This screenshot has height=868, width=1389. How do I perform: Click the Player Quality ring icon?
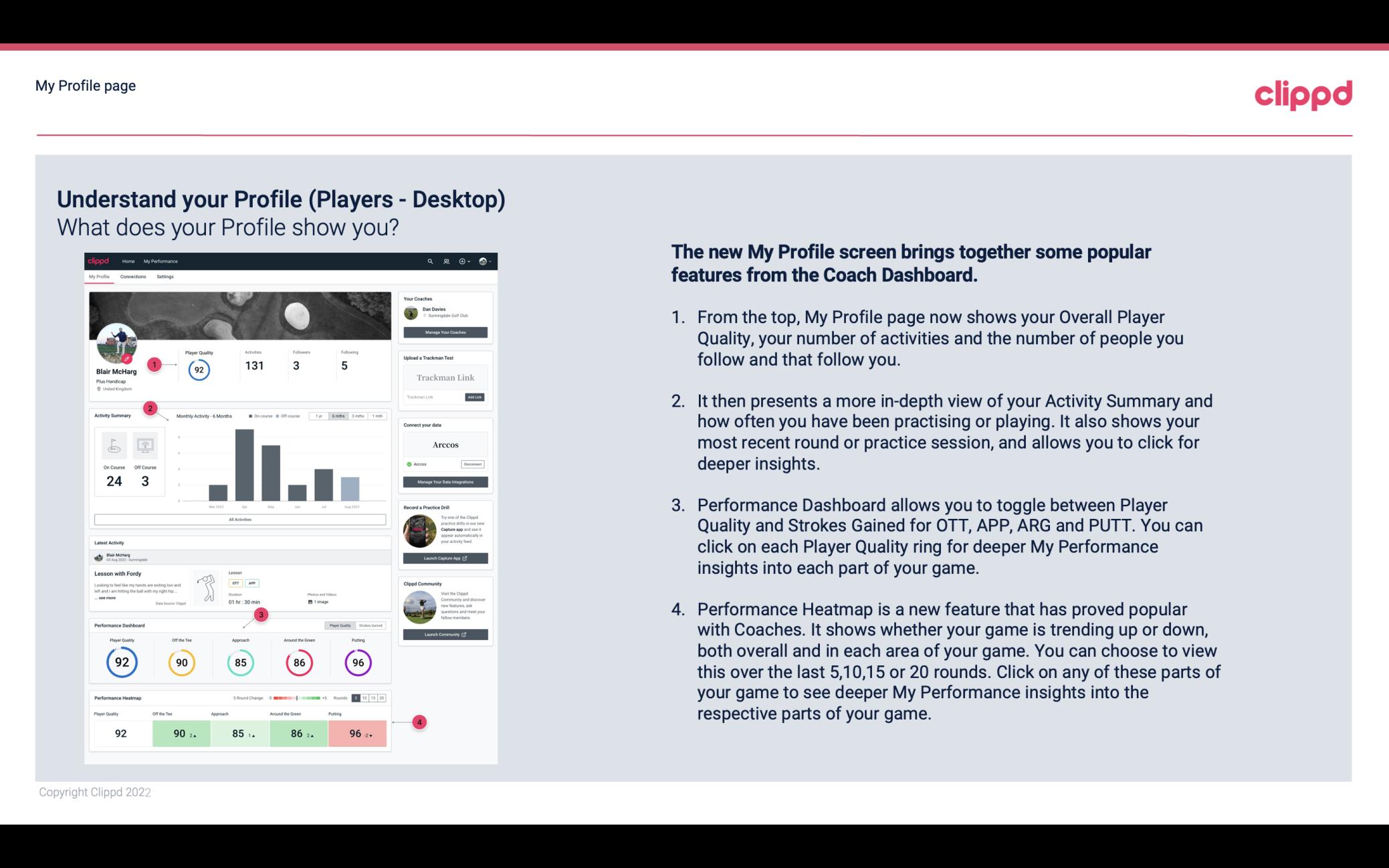tap(121, 662)
